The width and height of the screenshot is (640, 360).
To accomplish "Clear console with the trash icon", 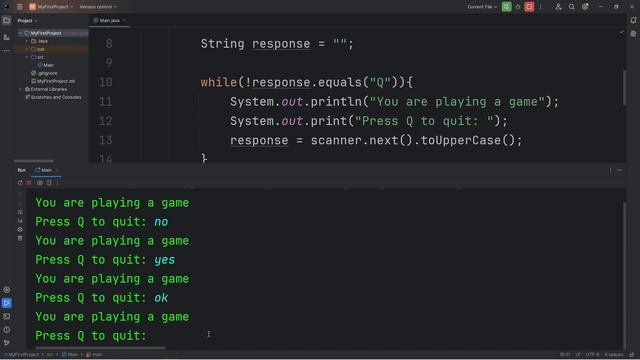I will (x=20, y=238).
